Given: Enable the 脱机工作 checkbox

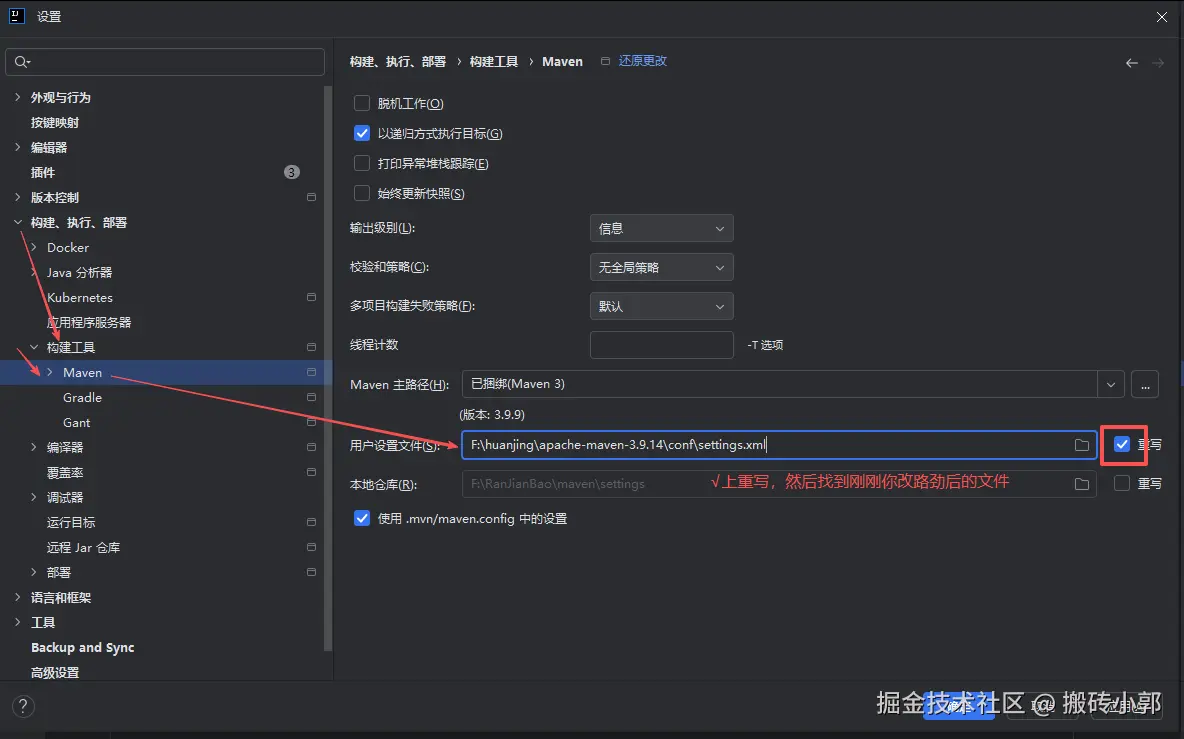Looking at the screenshot, I should (x=361, y=102).
